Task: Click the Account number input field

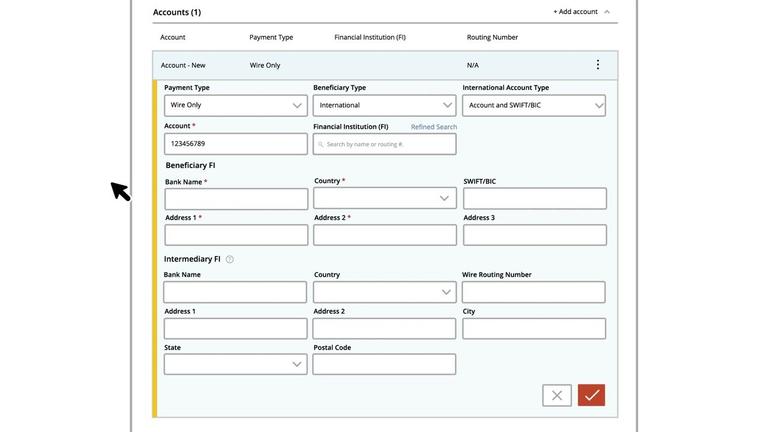Action: (x=236, y=144)
